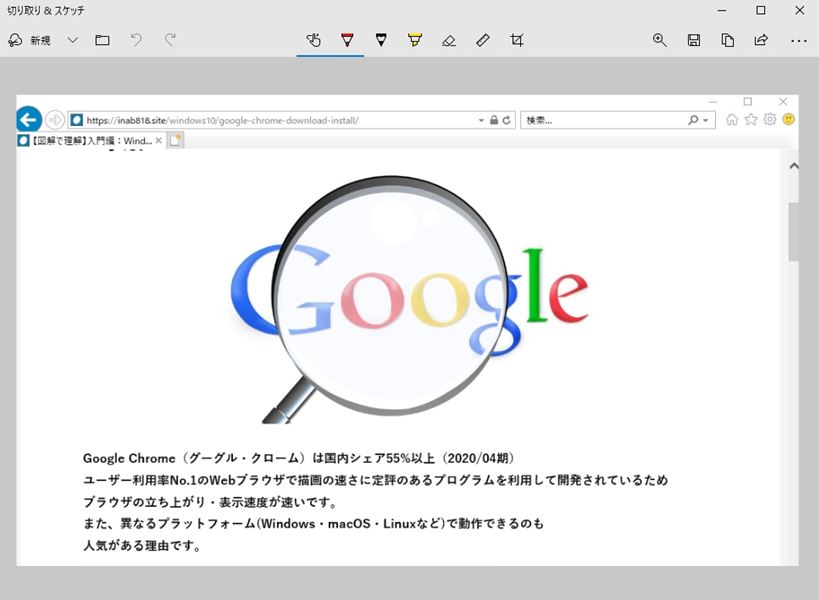819x600 pixels.
Task: Click the Zoom magnifier icon
Action: pyautogui.click(x=660, y=40)
